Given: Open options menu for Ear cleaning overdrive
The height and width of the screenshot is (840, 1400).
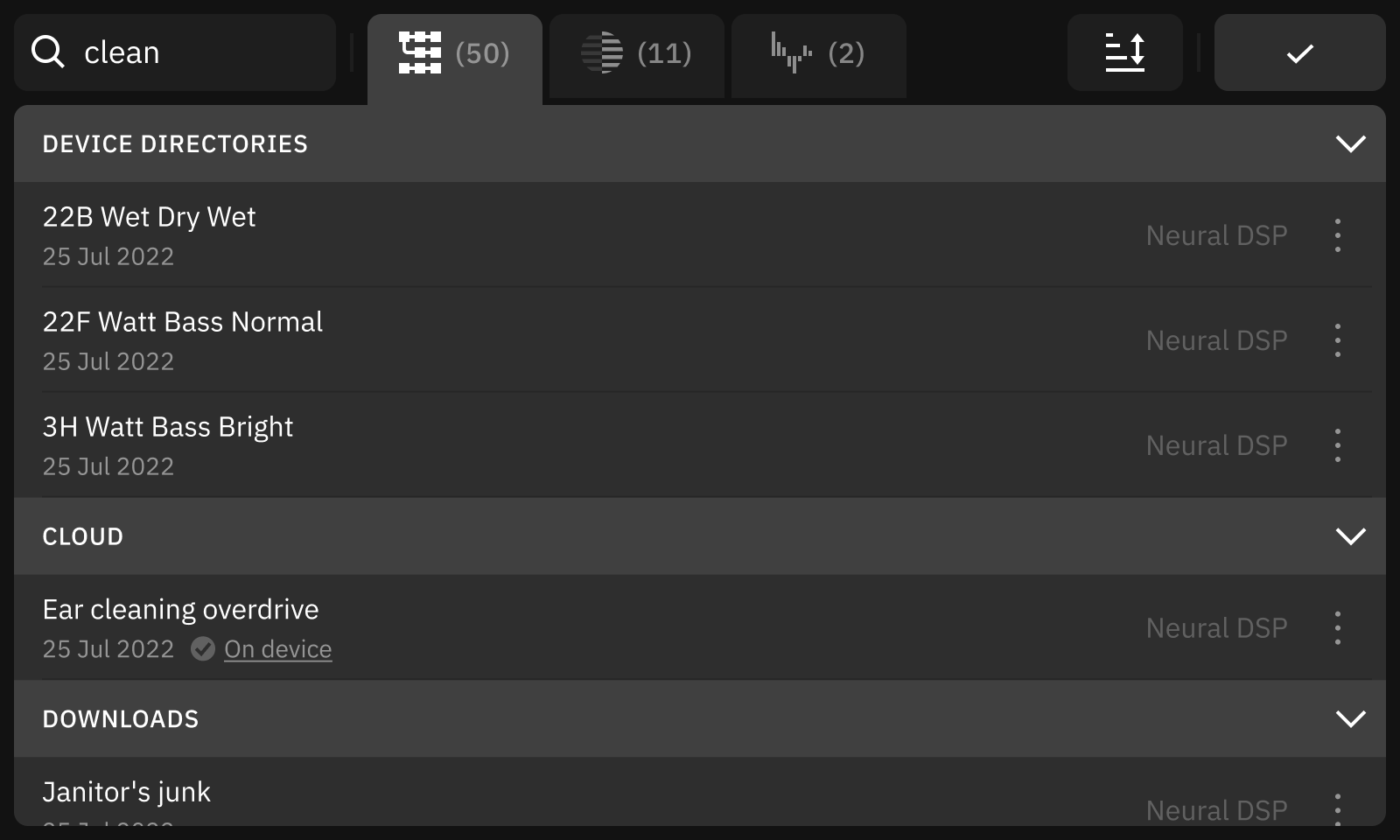Looking at the screenshot, I should coord(1338,626).
